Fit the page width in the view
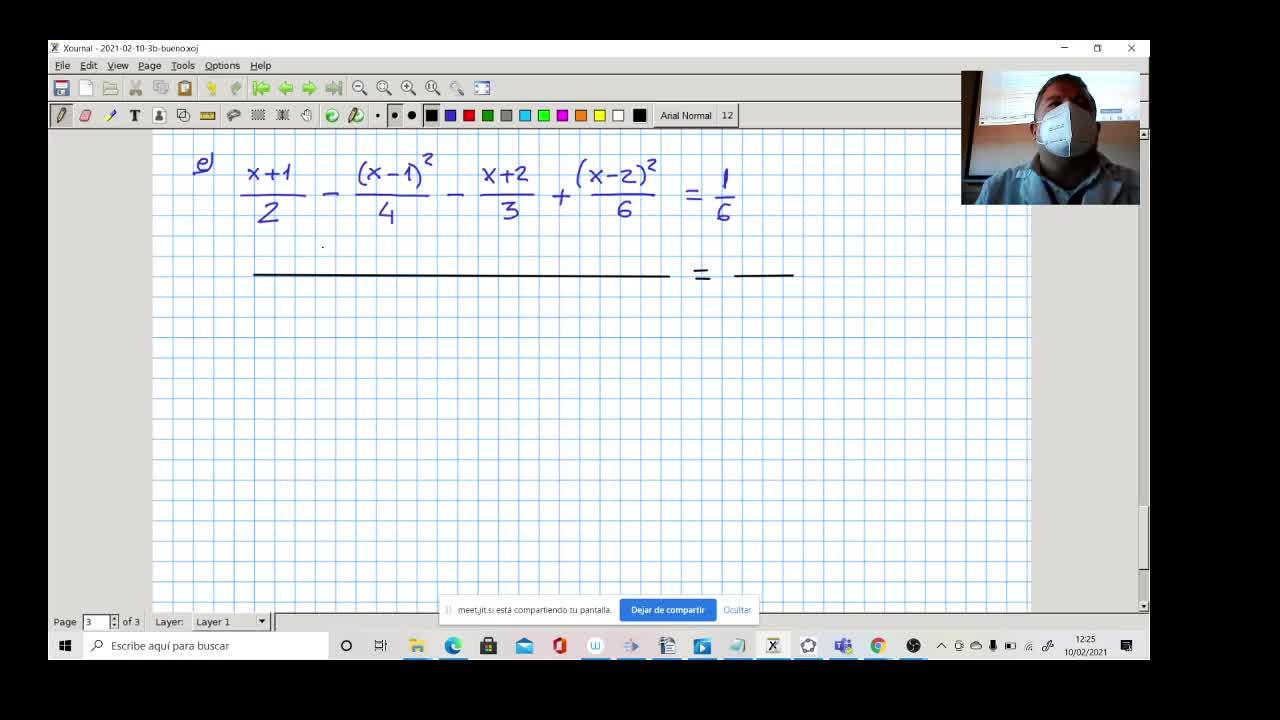The width and height of the screenshot is (1280, 720). click(384, 88)
